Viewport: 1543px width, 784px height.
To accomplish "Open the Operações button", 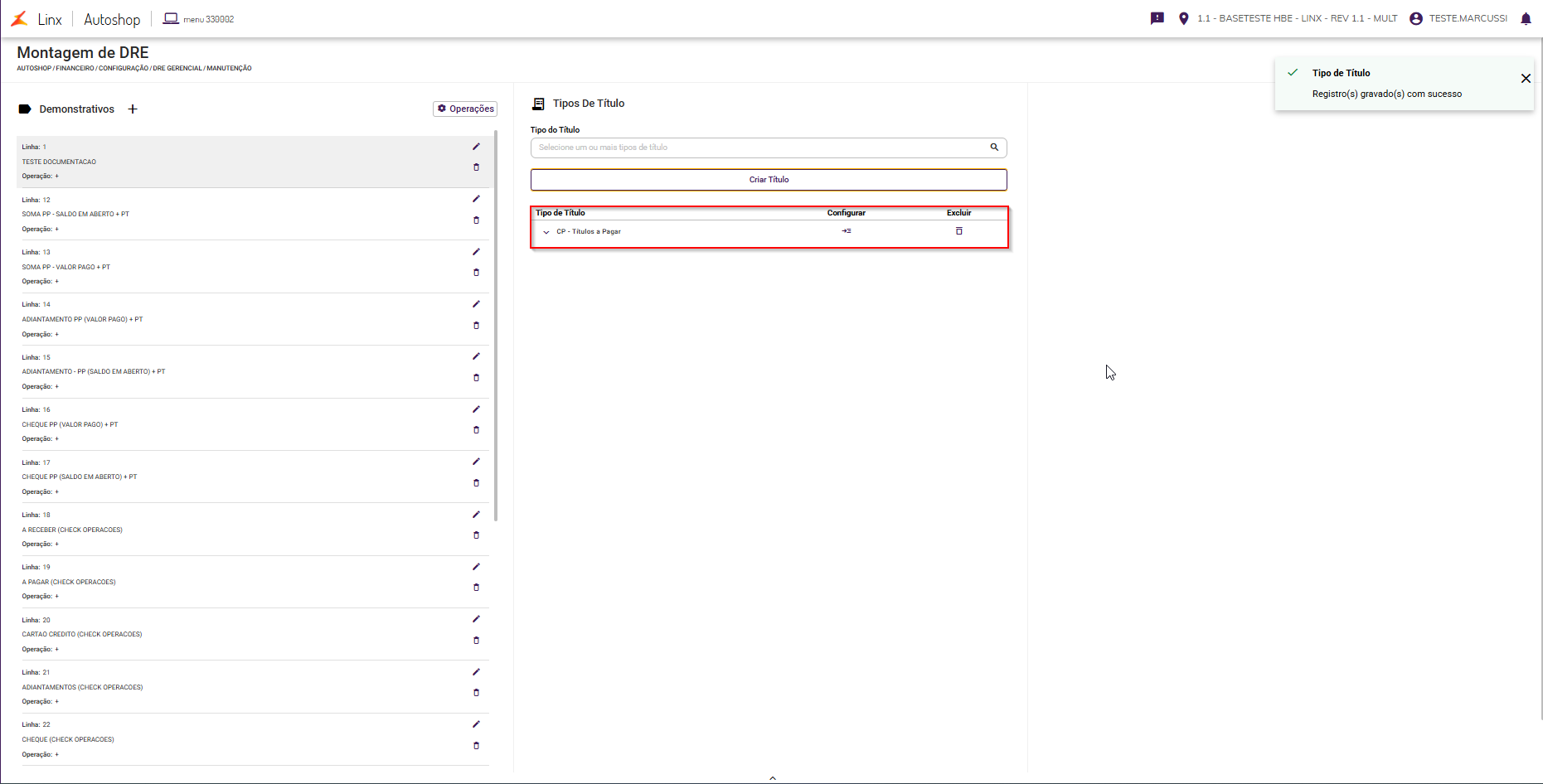I will point(465,109).
